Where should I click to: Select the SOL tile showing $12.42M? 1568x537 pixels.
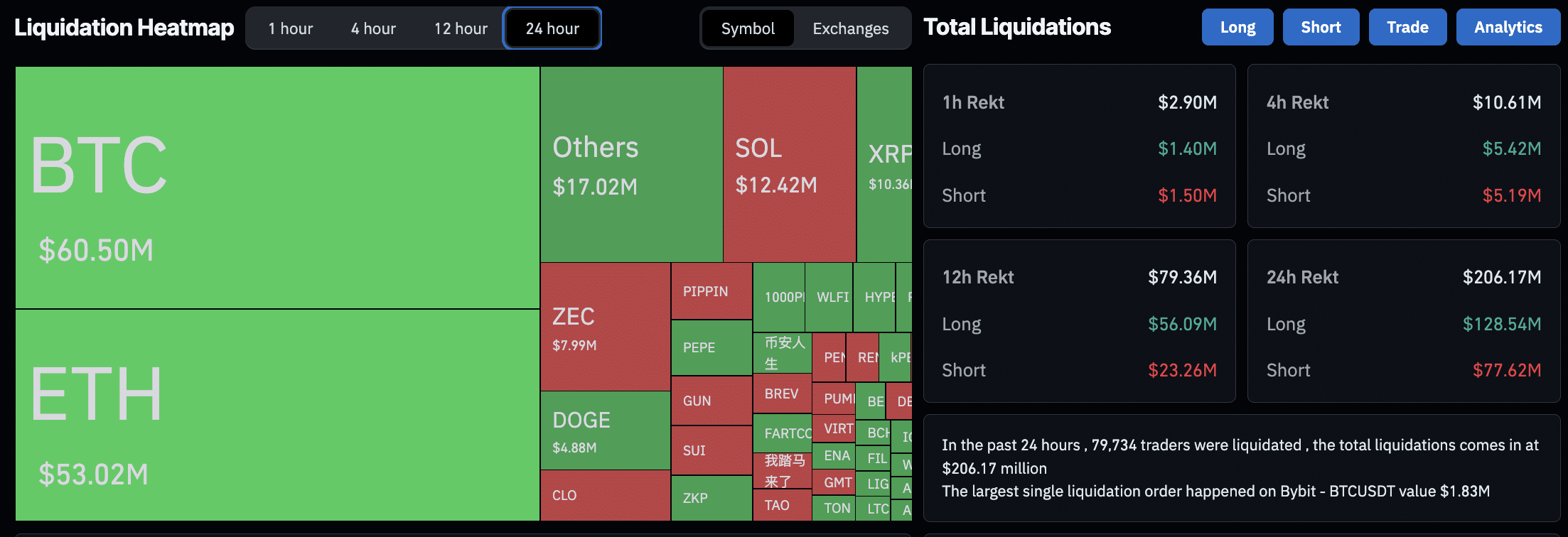789,163
